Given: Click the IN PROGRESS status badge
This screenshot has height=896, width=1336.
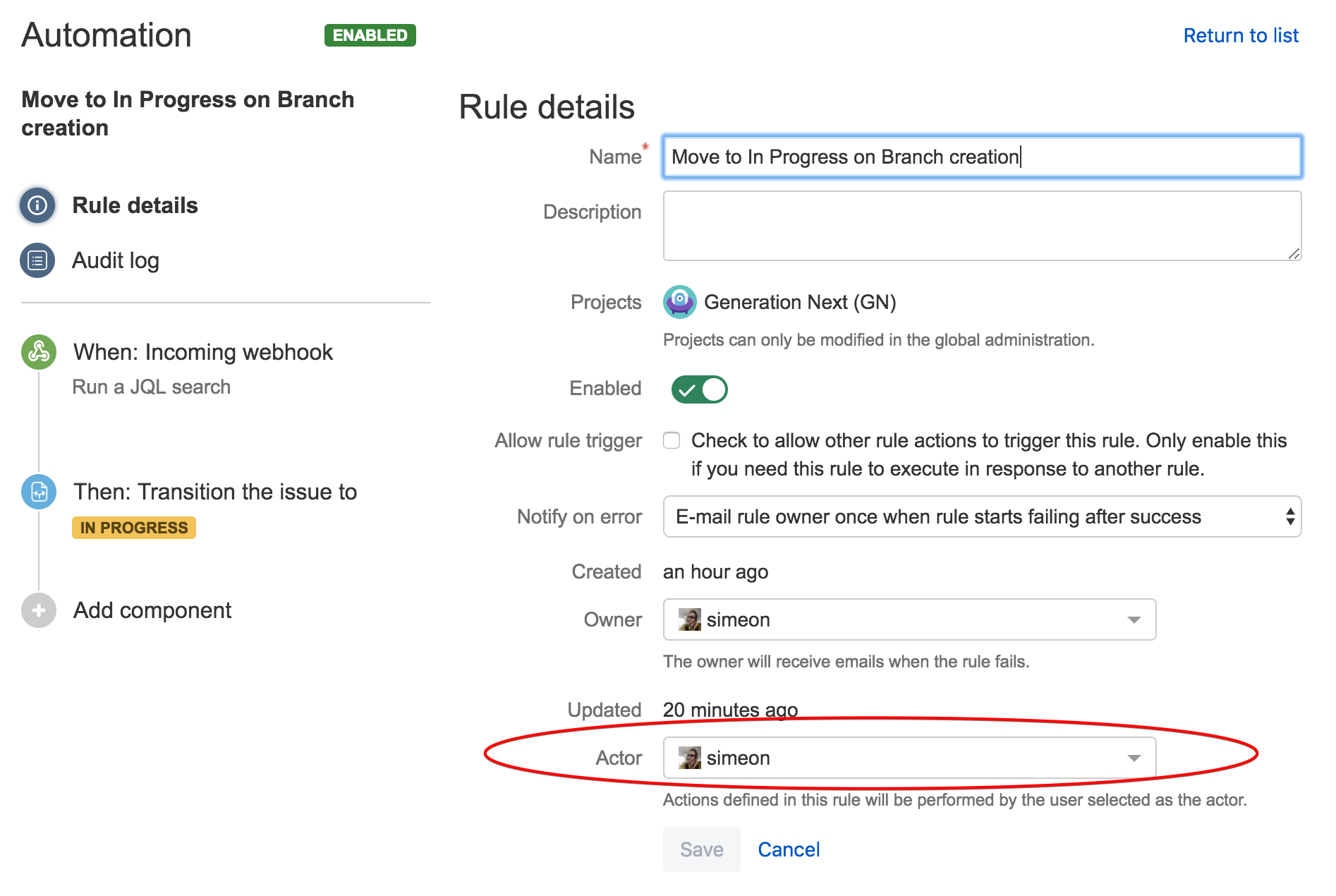Looking at the screenshot, I should coord(133,527).
